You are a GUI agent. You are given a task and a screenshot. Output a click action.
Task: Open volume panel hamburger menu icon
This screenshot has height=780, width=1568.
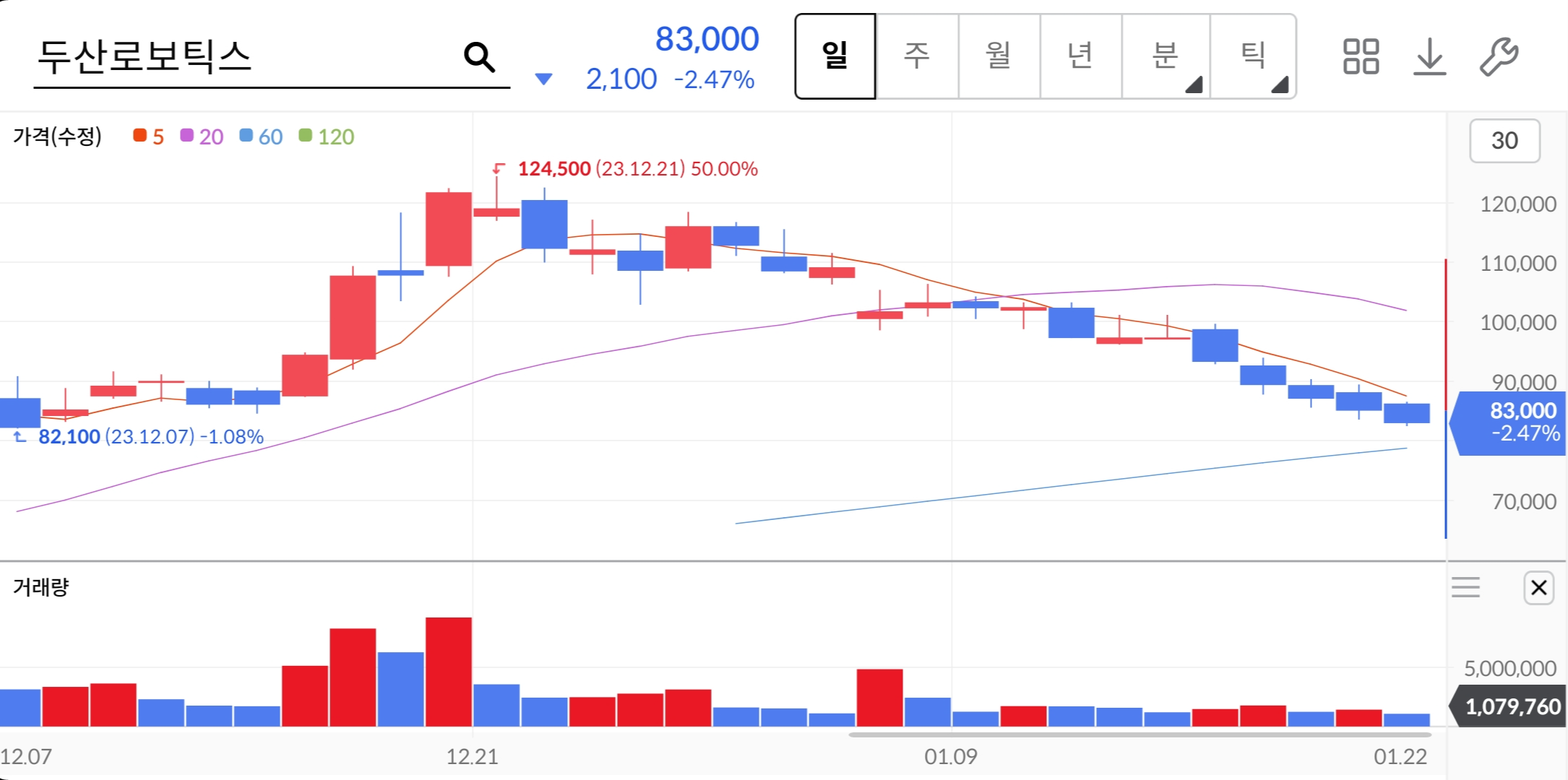[1465, 588]
